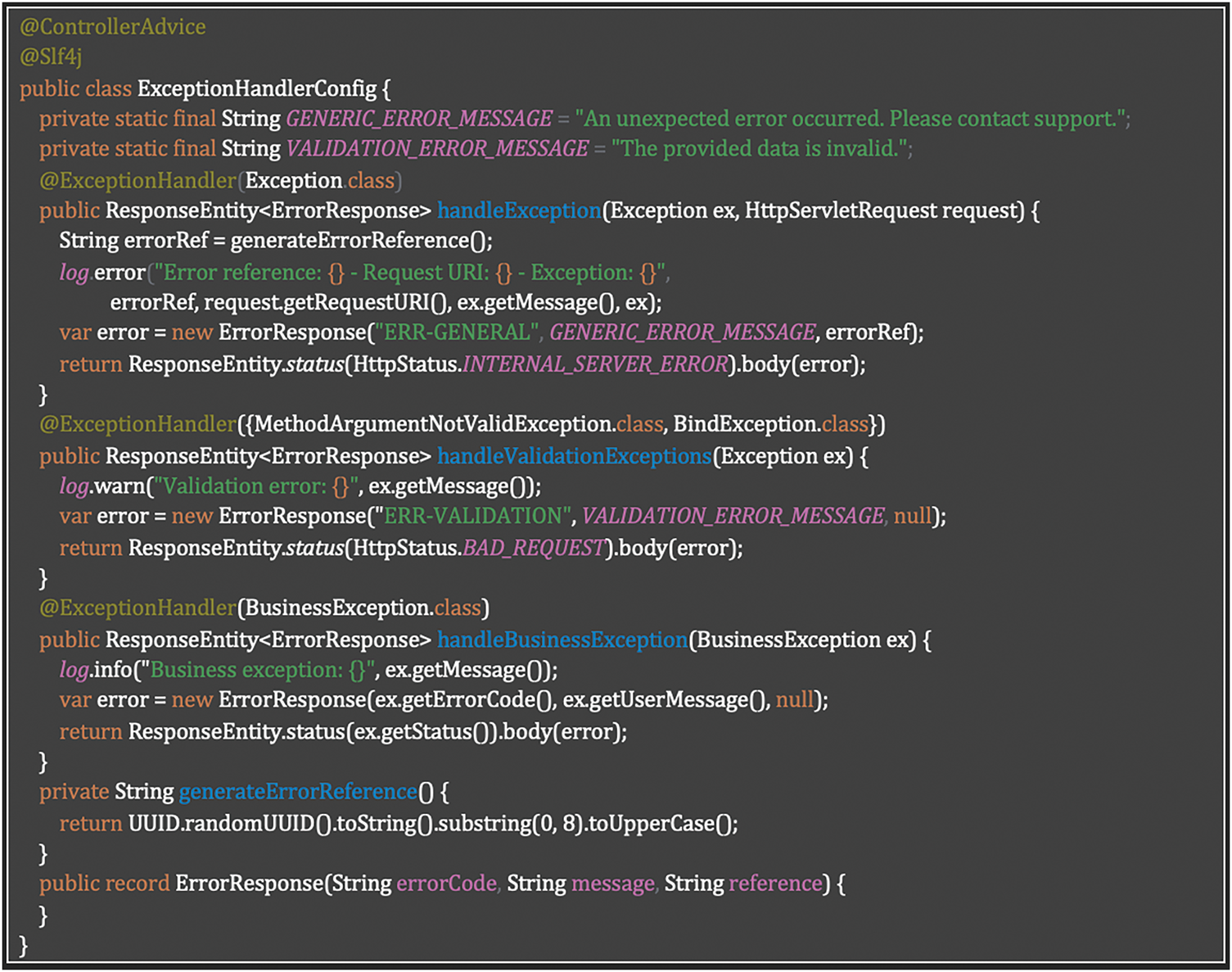The image size is (1232, 972).
Task: Click INTERNAL_SERVER_ERROR status constant
Action: pyautogui.click(x=595, y=364)
